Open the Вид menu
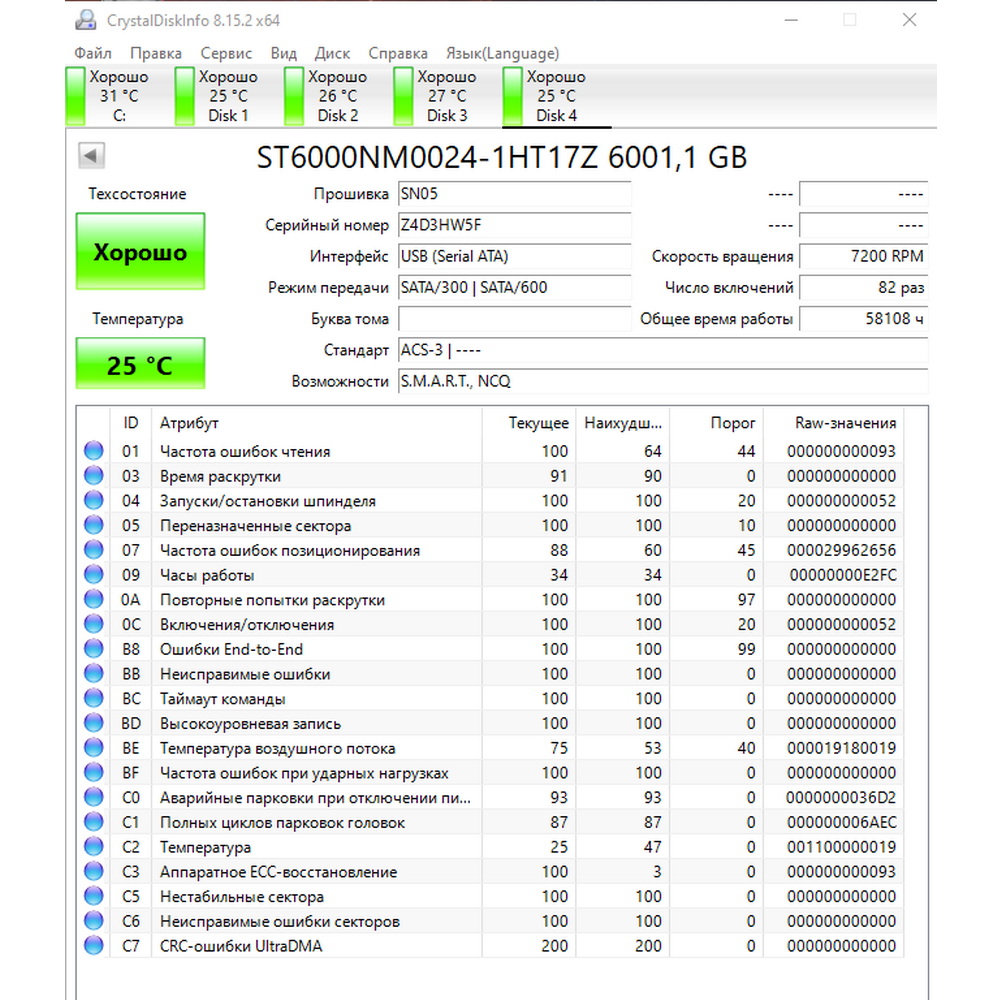The height and width of the screenshot is (1000, 1000). pos(283,53)
